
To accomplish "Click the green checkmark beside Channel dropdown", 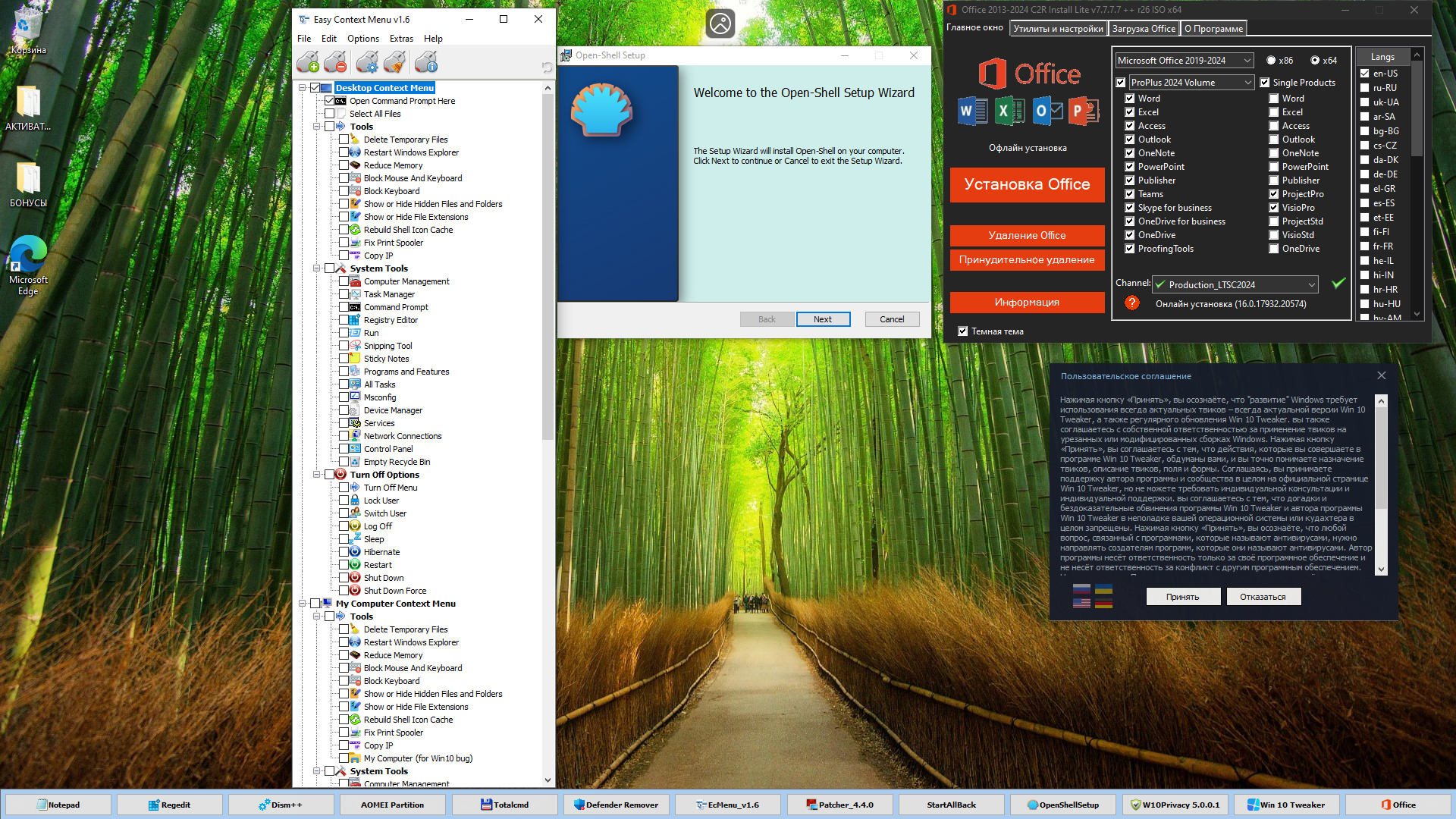I will (x=1338, y=283).
